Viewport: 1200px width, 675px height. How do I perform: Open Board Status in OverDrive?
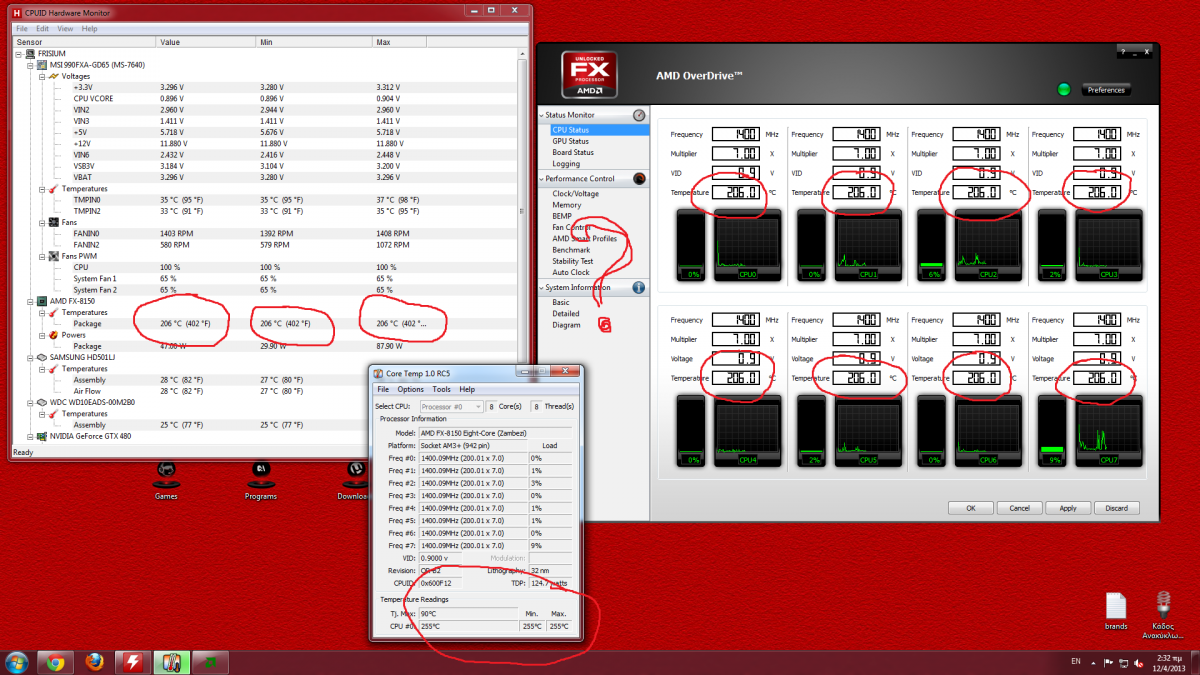[573, 153]
